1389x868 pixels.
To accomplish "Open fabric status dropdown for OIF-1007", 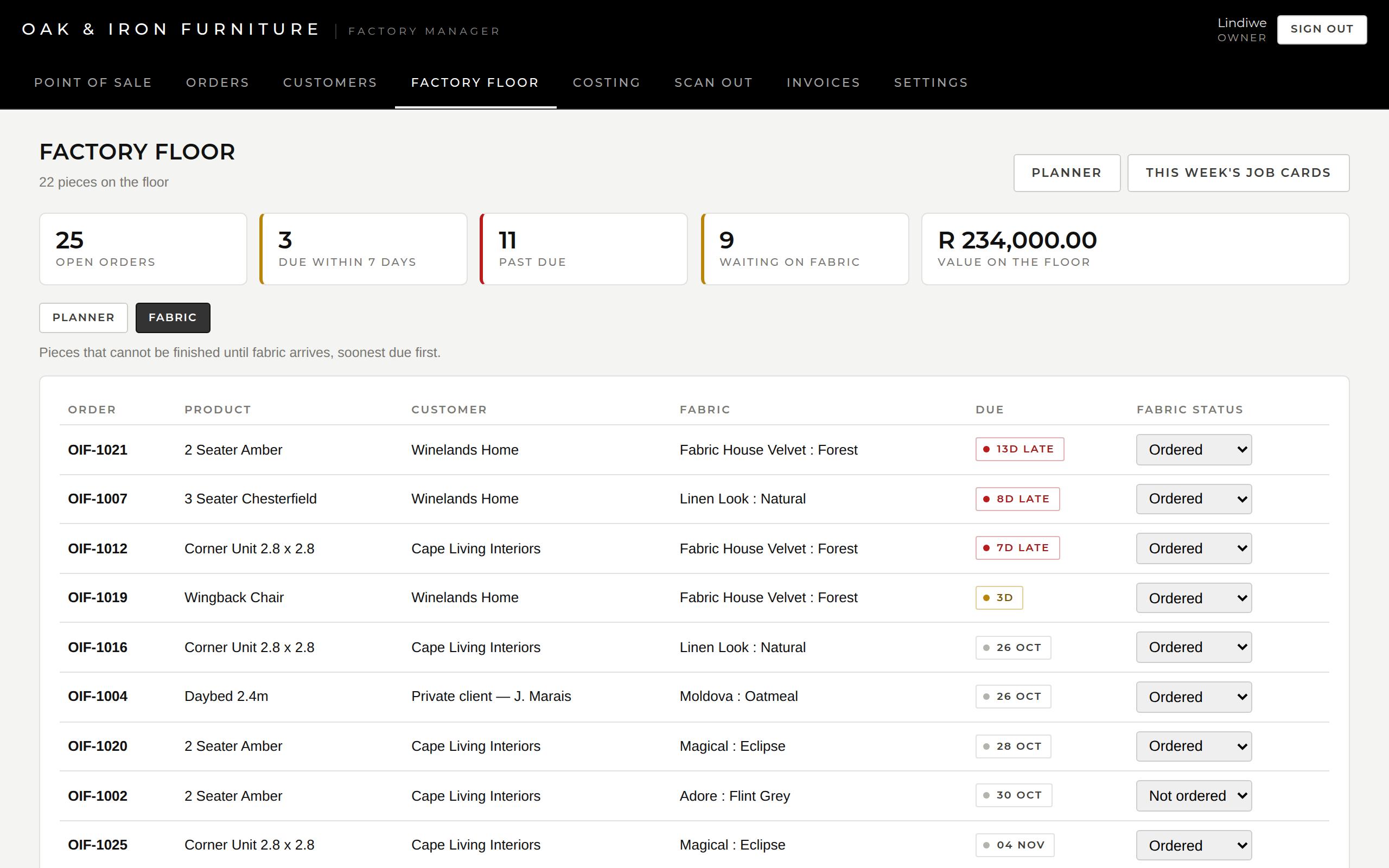I will tap(1193, 499).
